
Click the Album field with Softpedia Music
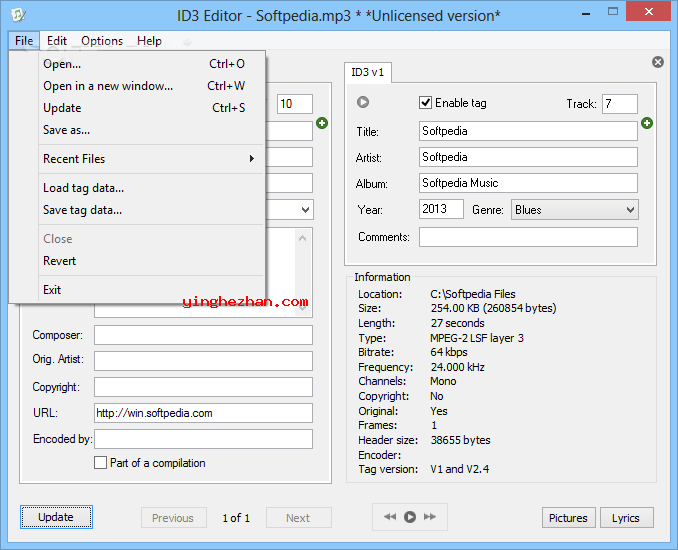pos(528,183)
